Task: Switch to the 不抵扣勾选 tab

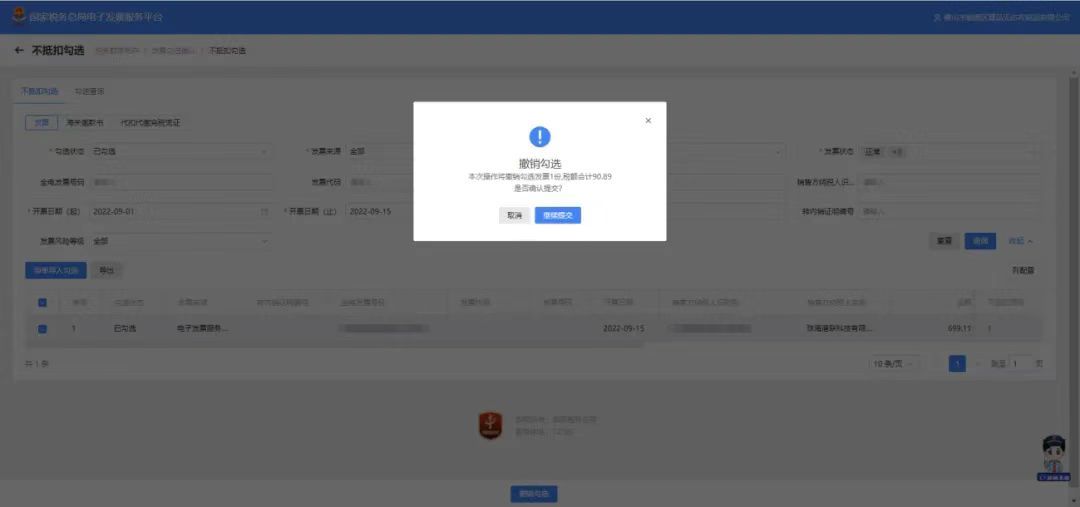Action: [40, 91]
